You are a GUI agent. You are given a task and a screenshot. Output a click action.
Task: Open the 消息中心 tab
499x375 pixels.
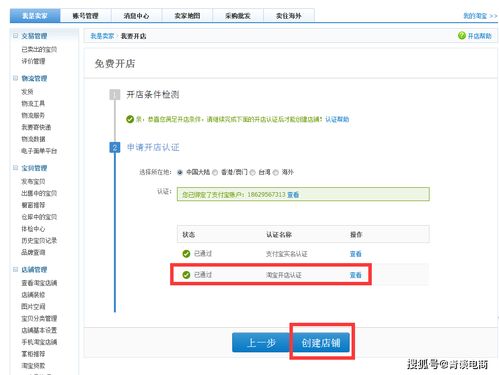click(x=136, y=16)
